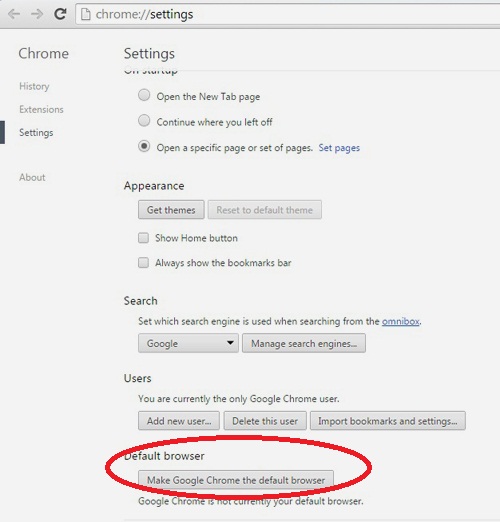Click the 'Chrome' title in sidebar
Screen dimensions: 500x522
(44, 53)
